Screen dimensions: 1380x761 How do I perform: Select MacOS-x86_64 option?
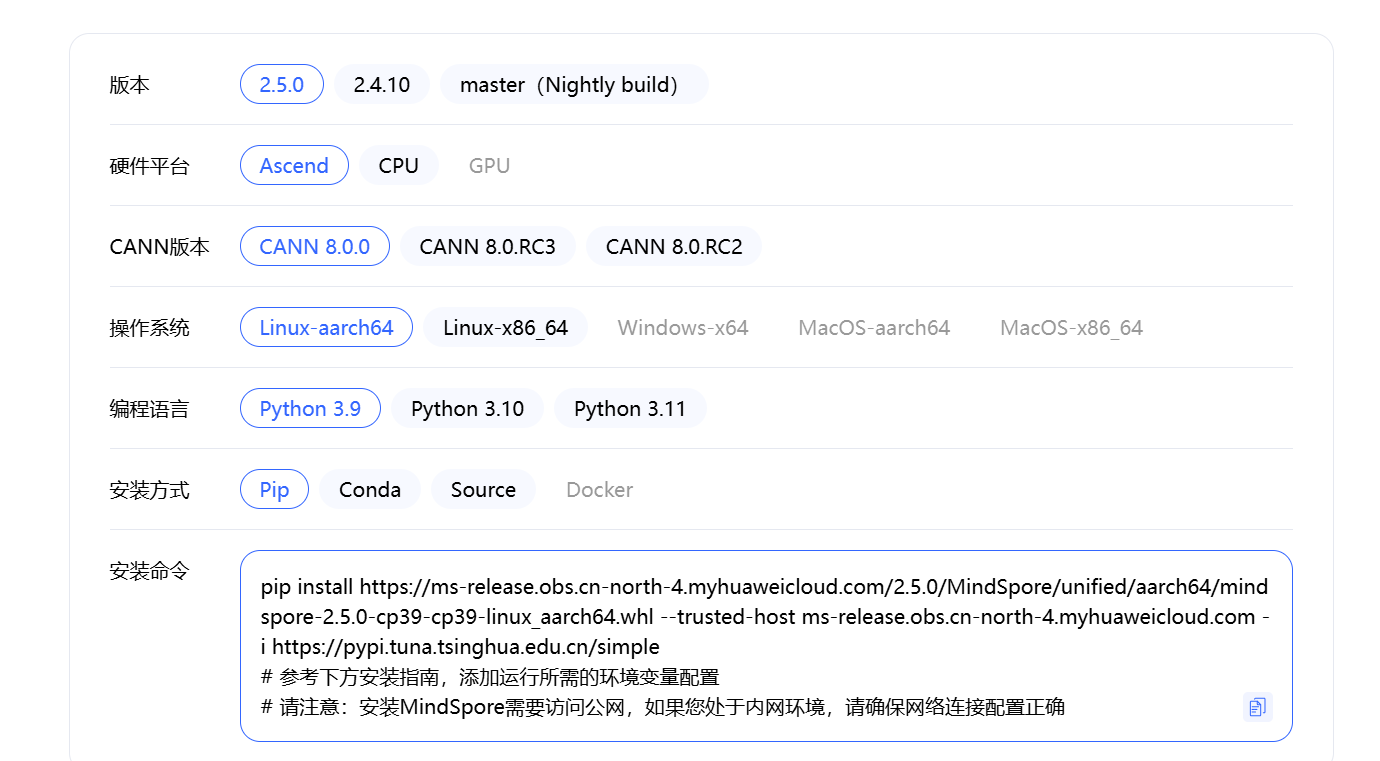(x=1071, y=328)
